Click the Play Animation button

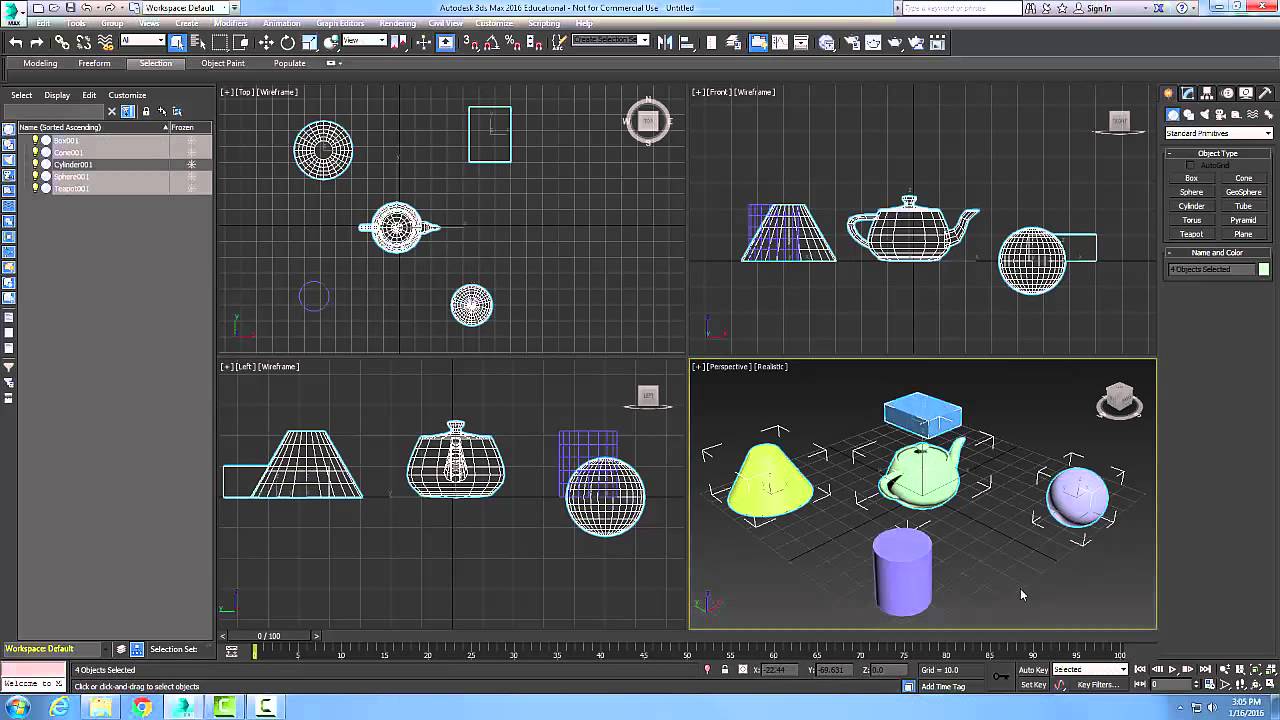click(1172, 670)
